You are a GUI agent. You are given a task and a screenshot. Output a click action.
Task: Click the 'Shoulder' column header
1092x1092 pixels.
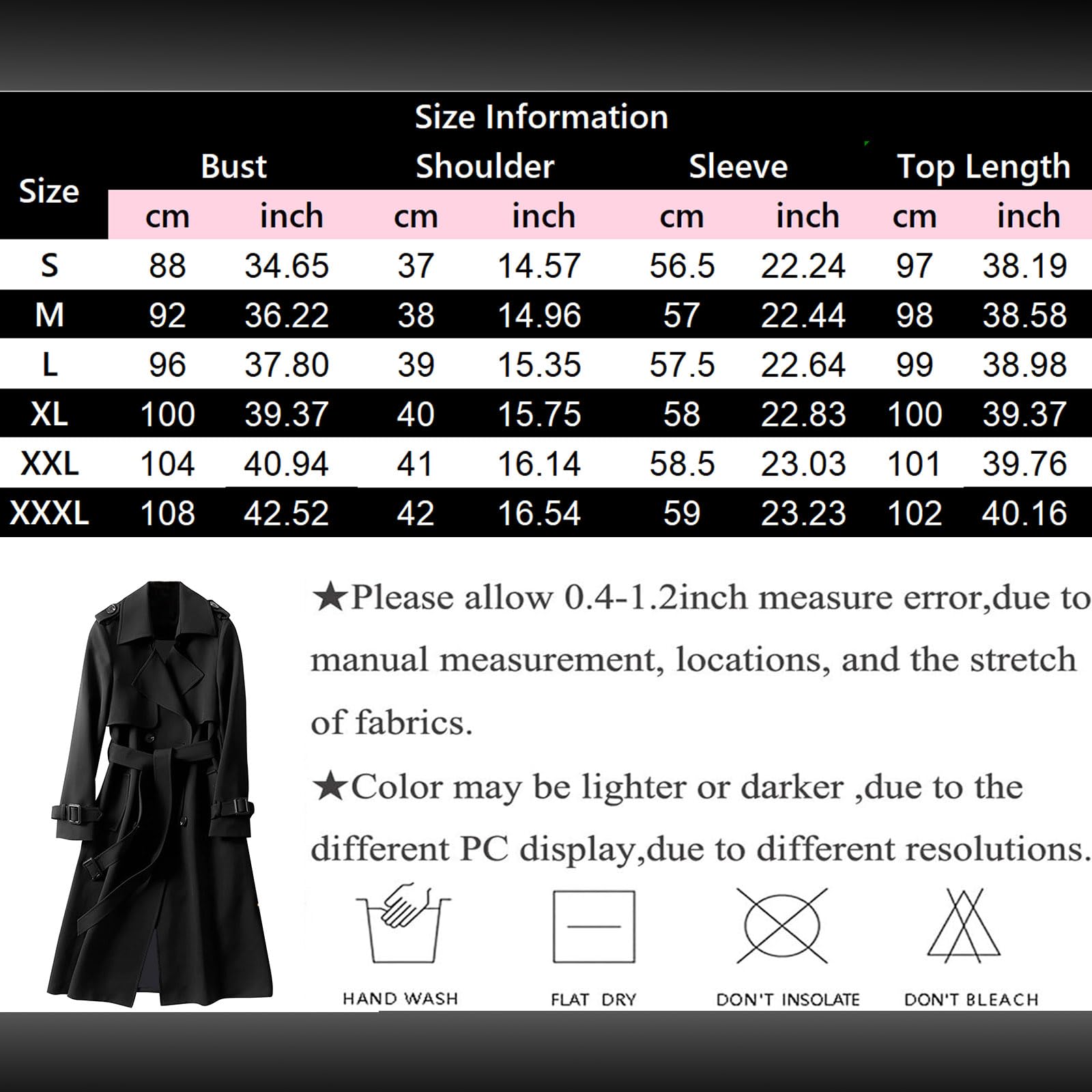pos(485,166)
